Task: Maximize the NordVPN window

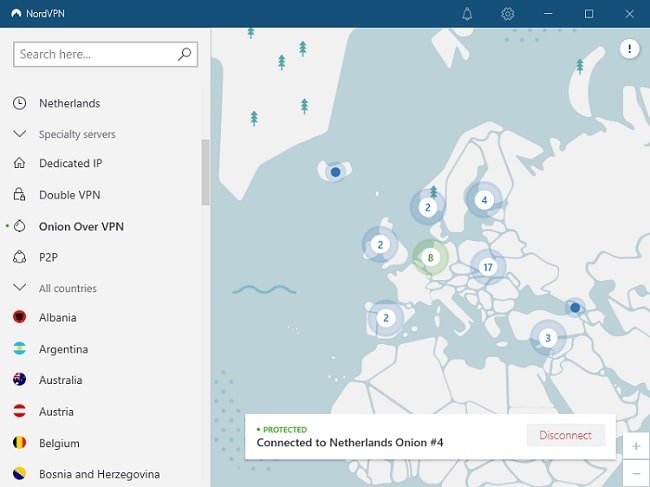Action: 589,14
